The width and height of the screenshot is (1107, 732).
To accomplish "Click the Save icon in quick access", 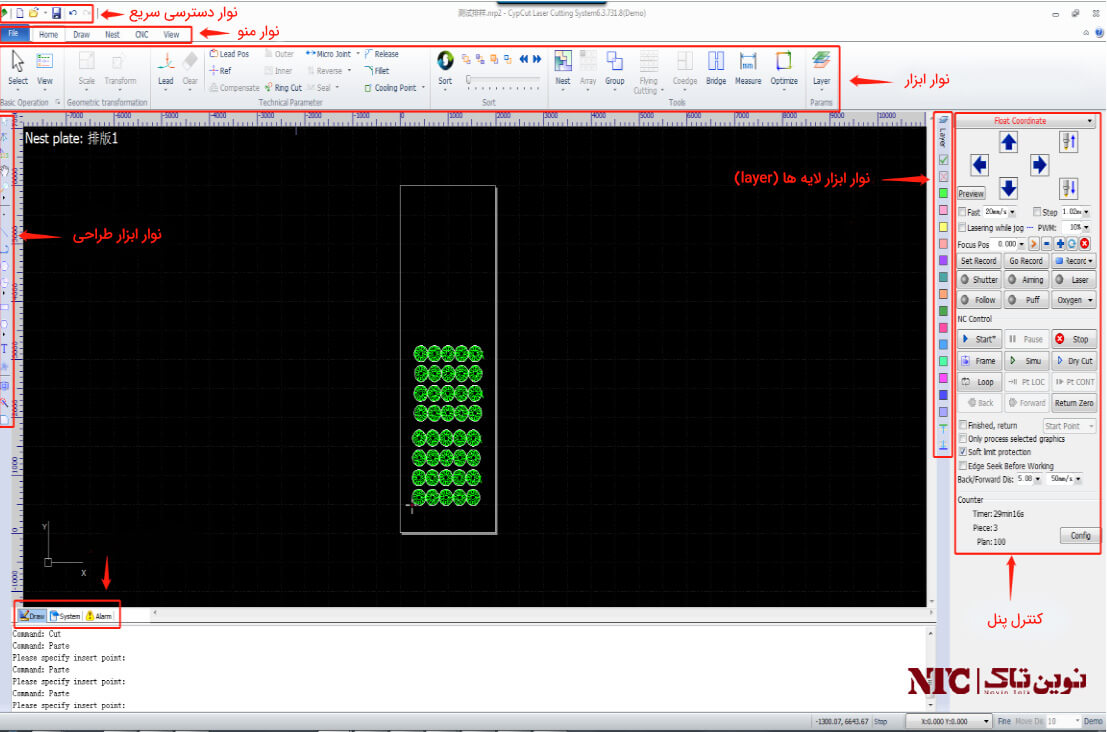I will pos(56,13).
